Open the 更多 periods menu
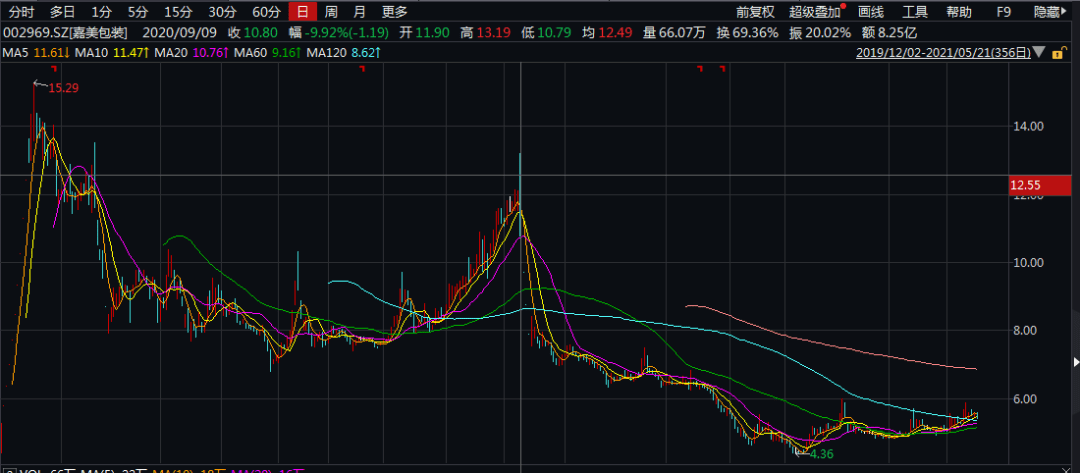This screenshot has width=1080, height=473. tap(395, 12)
